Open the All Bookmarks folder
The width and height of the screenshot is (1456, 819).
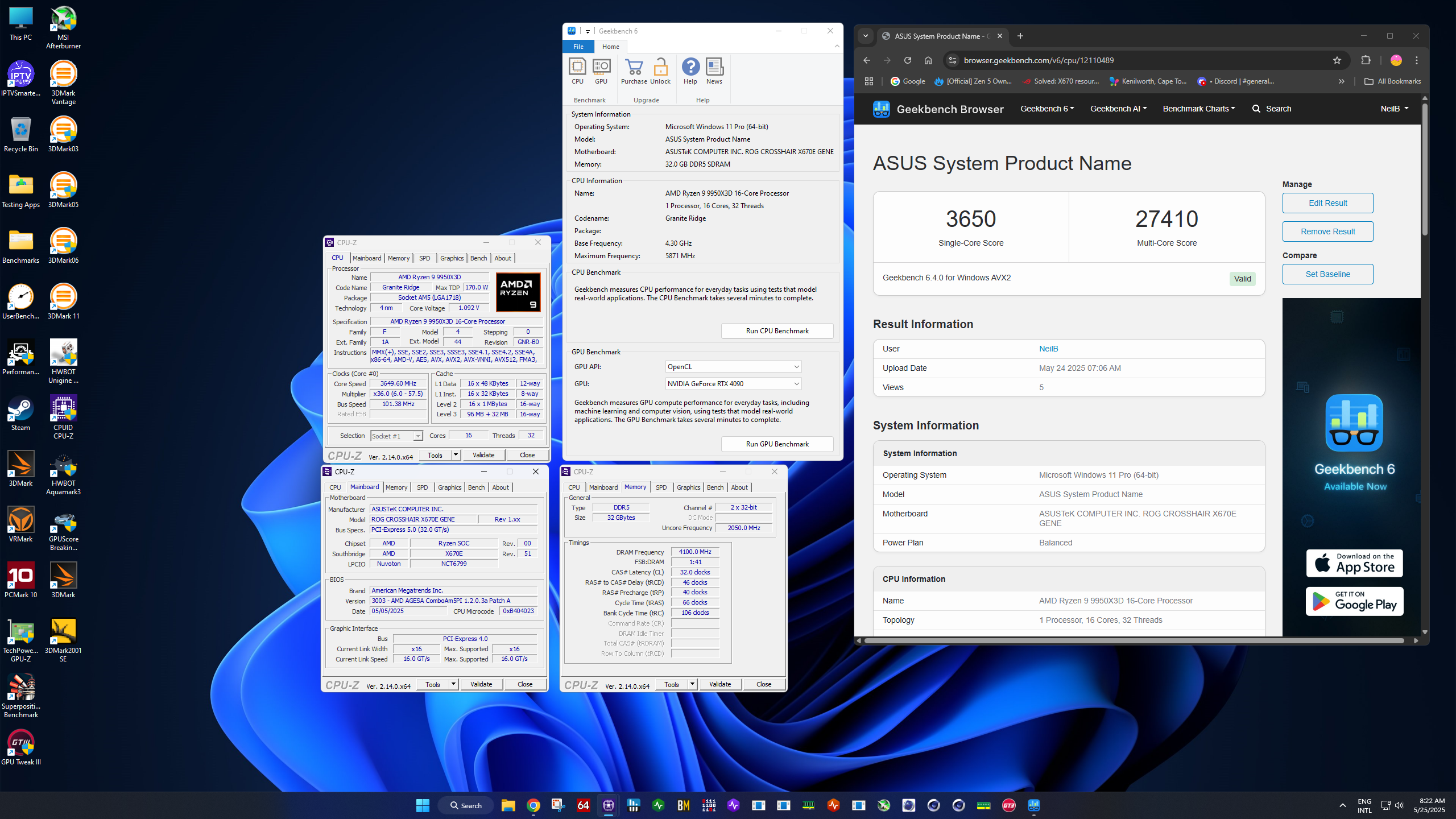click(1392, 81)
